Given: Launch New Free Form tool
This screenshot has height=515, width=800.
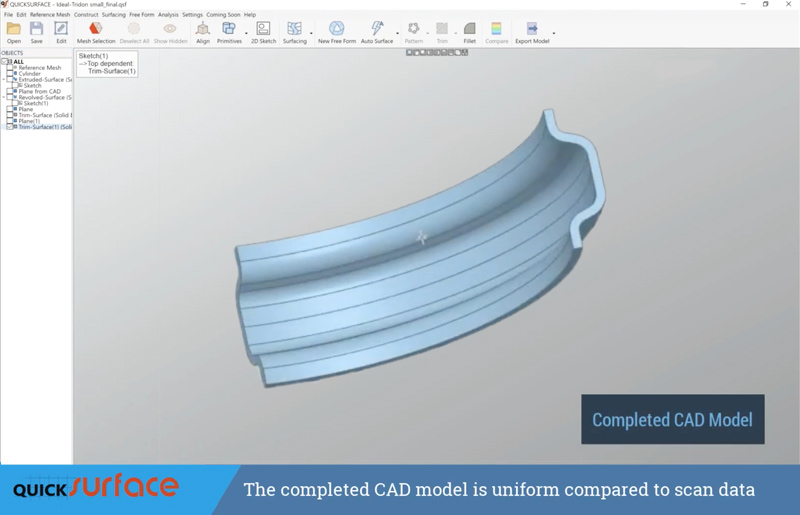Looking at the screenshot, I should (x=336, y=33).
